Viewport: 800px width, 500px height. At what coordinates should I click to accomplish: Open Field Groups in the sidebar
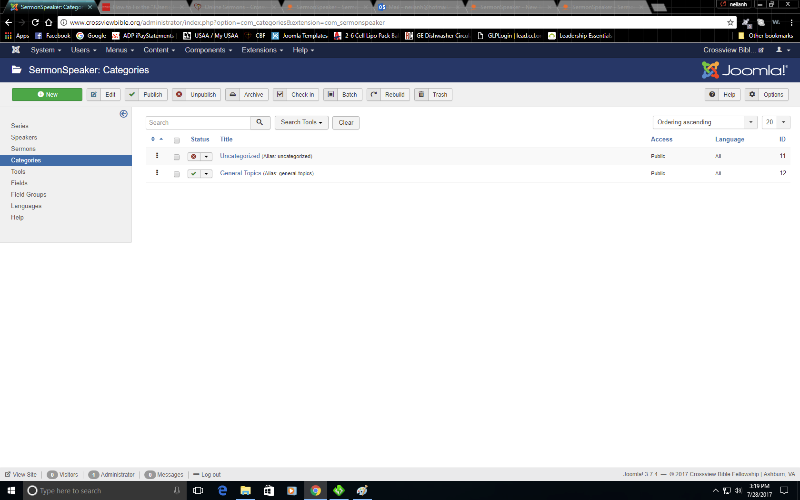[29, 194]
